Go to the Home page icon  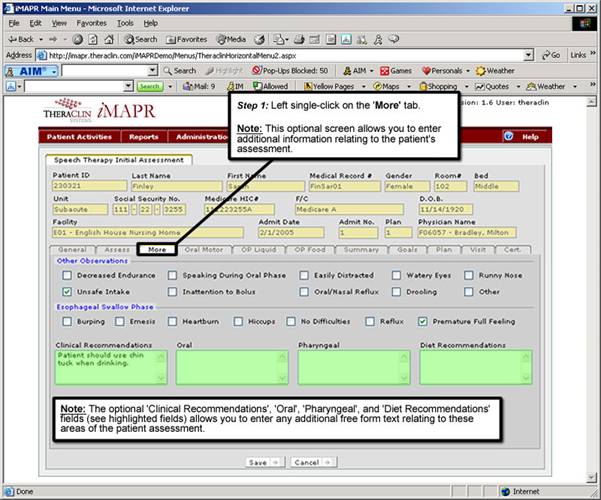coord(109,39)
